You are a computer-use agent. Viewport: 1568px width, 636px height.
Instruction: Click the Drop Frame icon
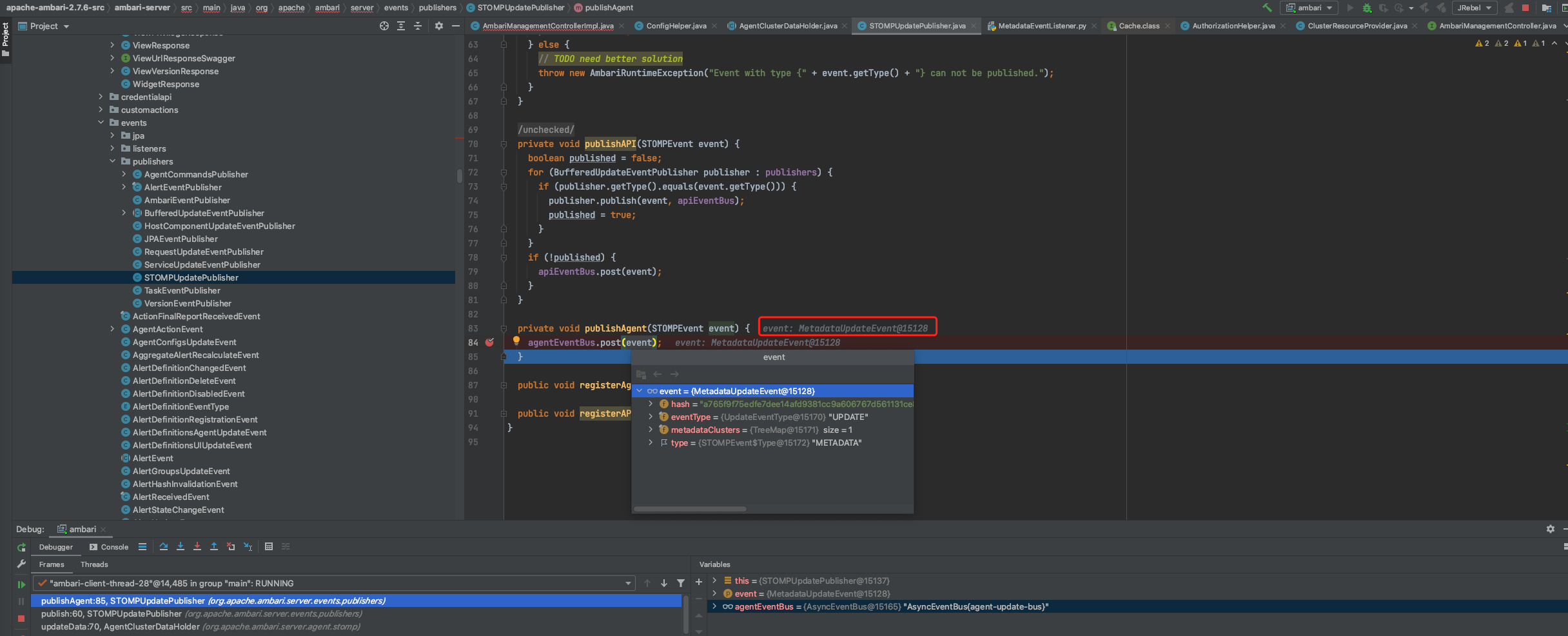[x=231, y=546]
